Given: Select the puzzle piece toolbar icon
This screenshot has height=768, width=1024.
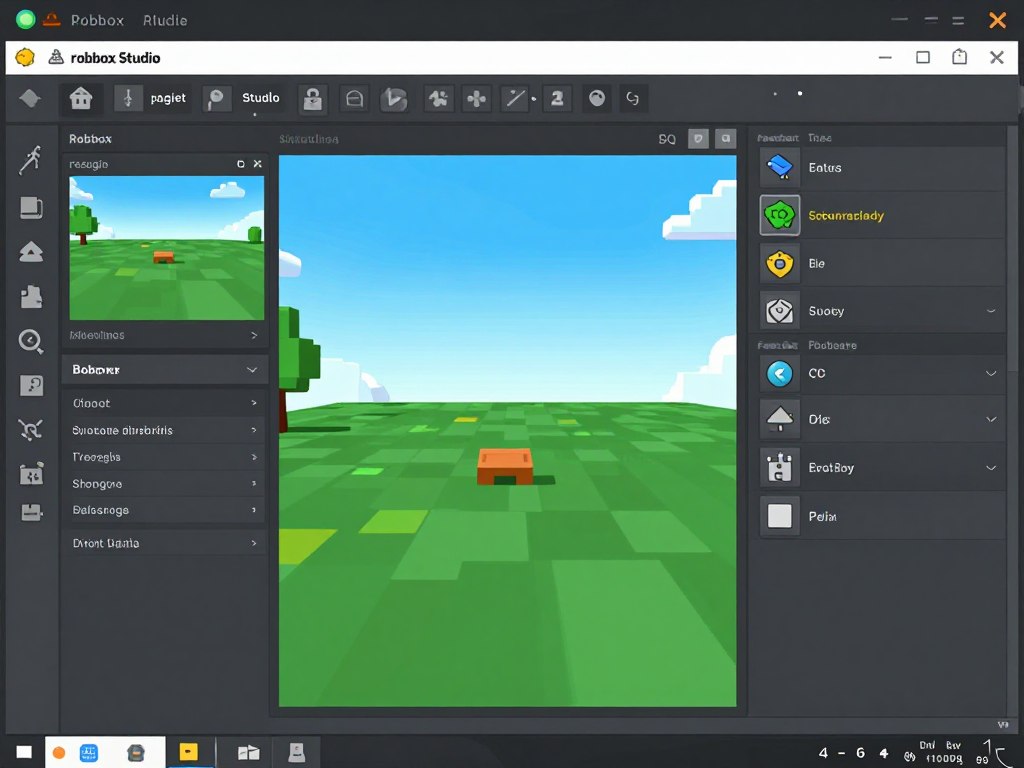Looking at the screenshot, I should click(438, 99).
